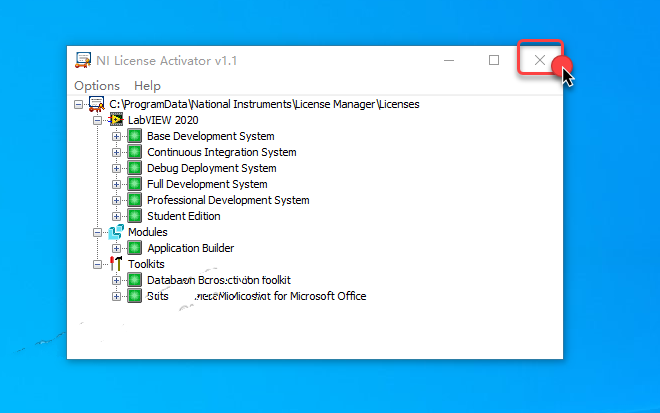The image size is (660, 413).
Task: Click green status icon for Base Development System
Action: click(135, 136)
